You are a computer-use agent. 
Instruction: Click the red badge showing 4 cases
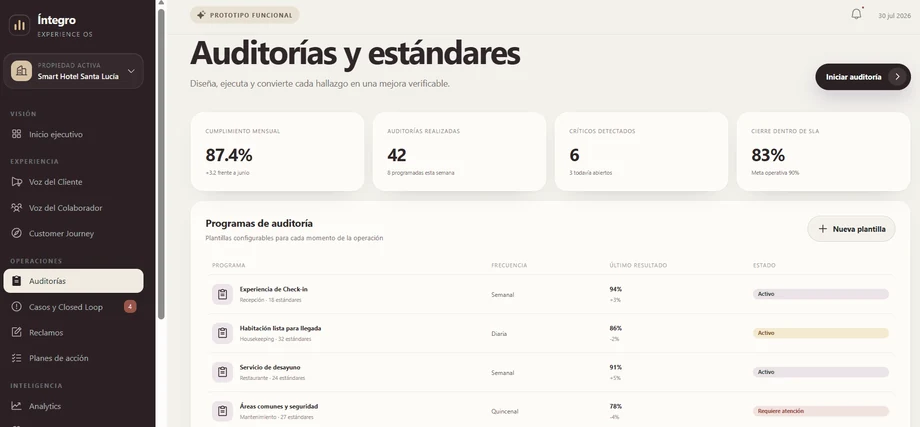[130, 306]
